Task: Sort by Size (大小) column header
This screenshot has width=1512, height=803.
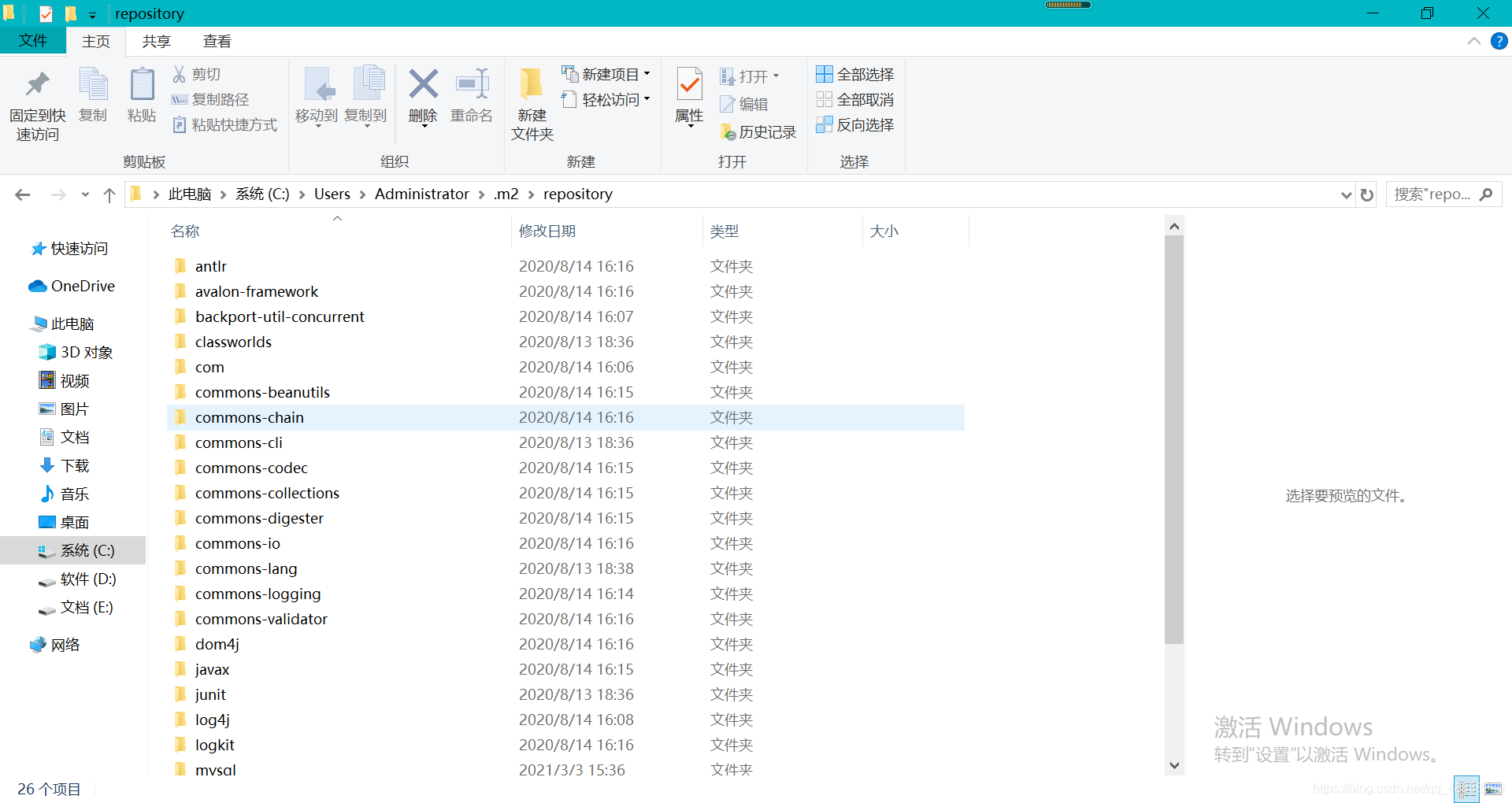Action: coord(884,231)
